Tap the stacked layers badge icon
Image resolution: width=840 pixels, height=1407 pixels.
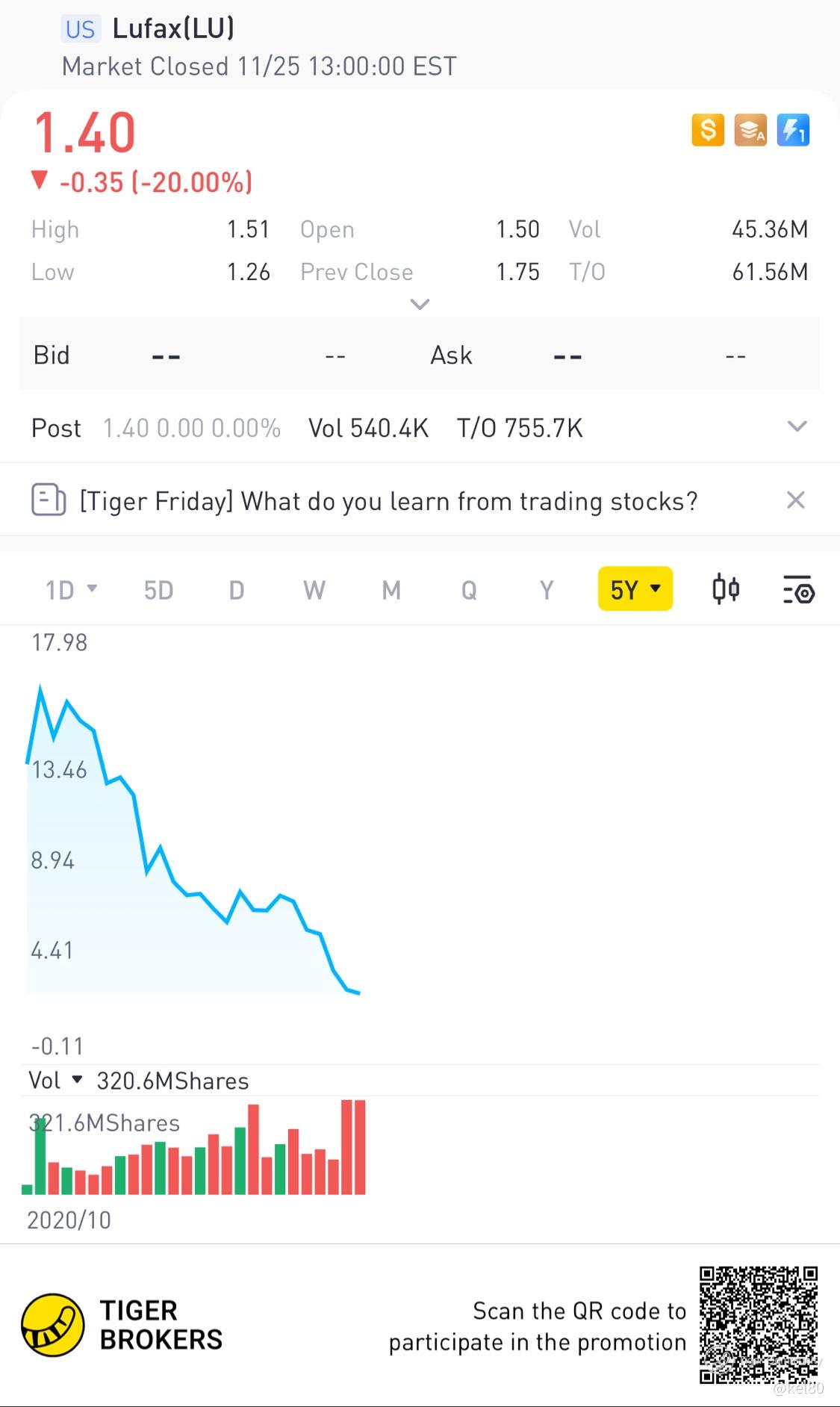[x=750, y=130]
